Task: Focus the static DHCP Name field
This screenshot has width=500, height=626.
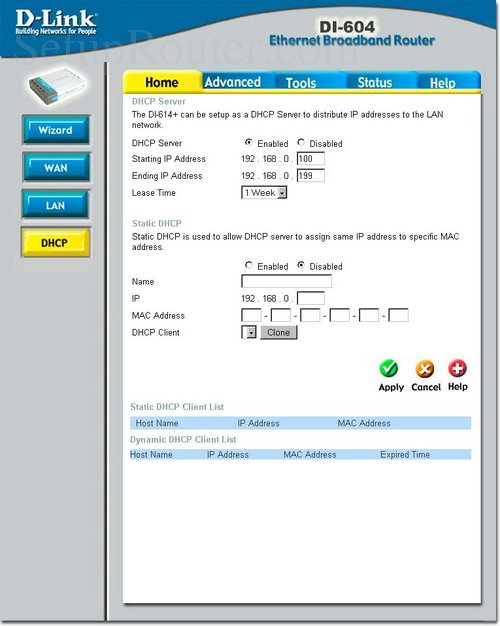Action: [286, 281]
